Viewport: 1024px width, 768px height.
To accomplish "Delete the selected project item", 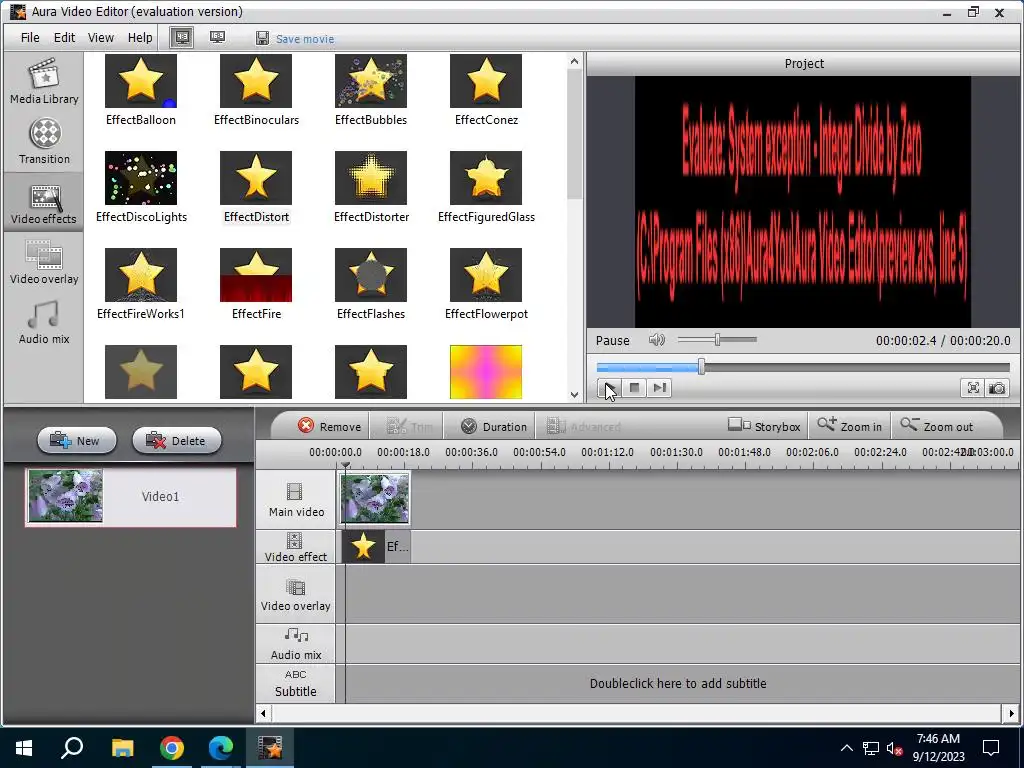I will point(176,441).
